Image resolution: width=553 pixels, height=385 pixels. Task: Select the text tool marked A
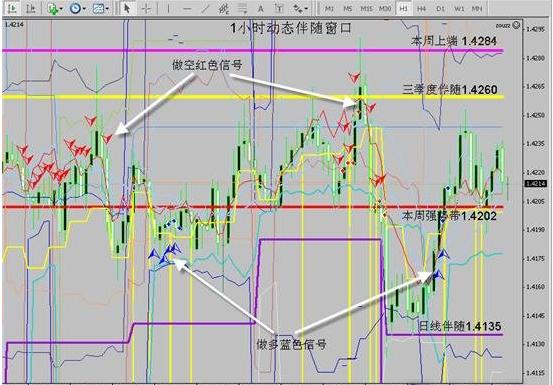(x=261, y=8)
